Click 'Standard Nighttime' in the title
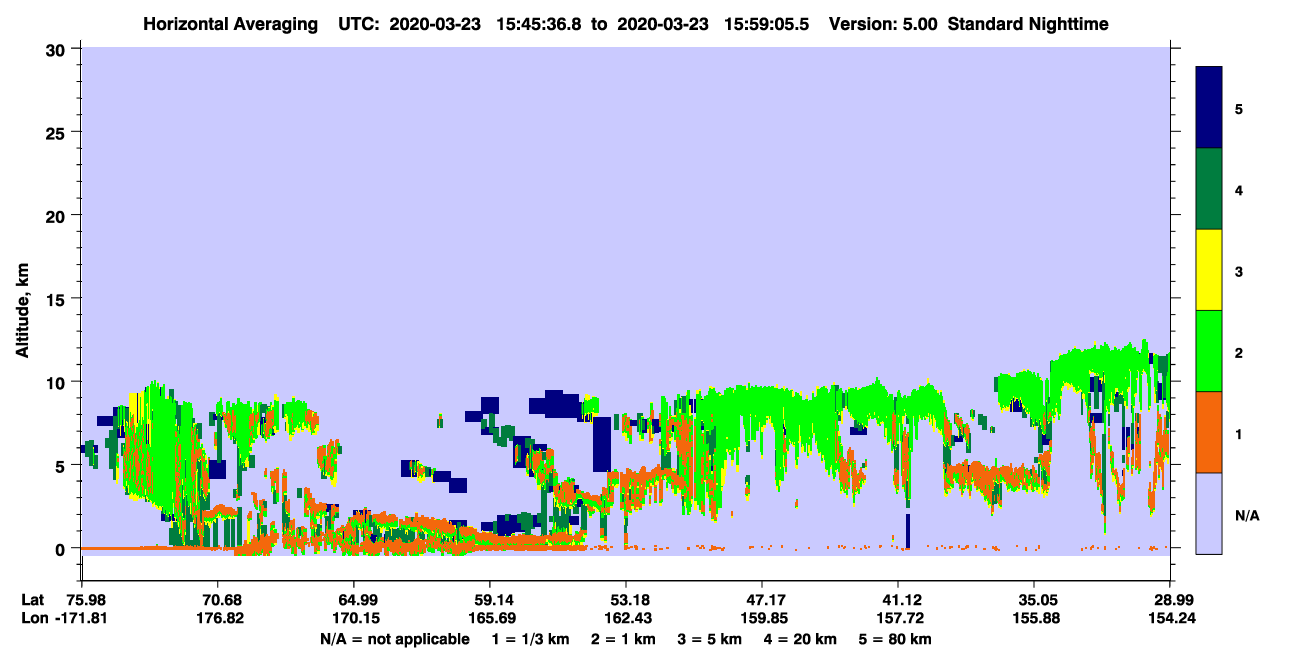Image resolution: width=1300 pixels, height=667 pixels. (x=1028, y=24)
